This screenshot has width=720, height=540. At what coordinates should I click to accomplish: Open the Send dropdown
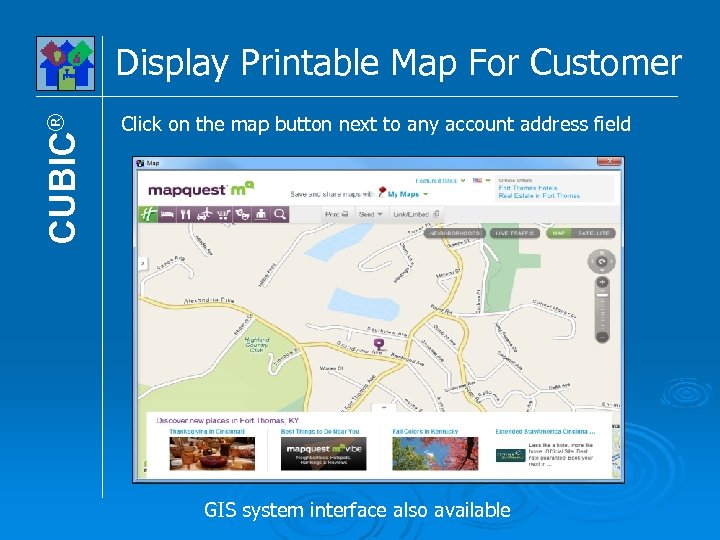click(370, 214)
